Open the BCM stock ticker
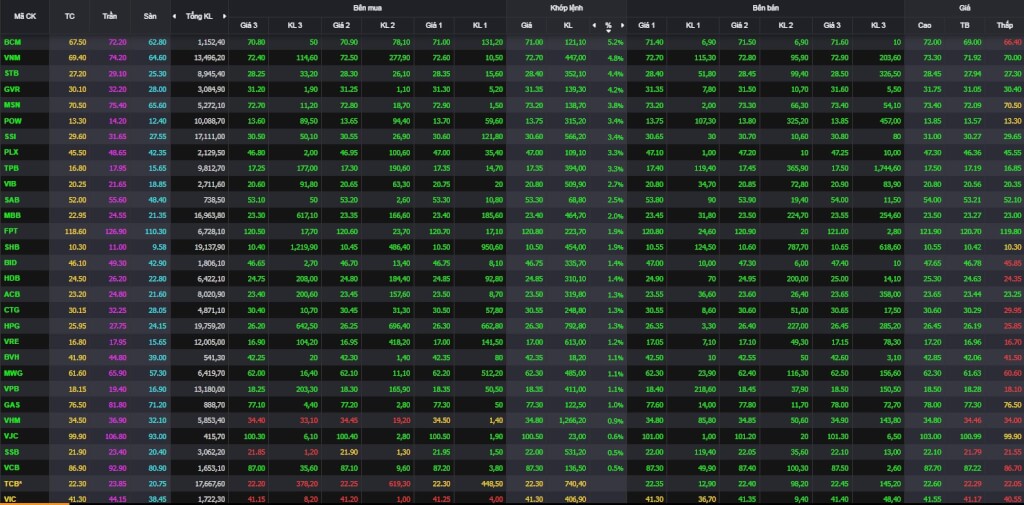This screenshot has width=1024, height=505. click(x=12, y=42)
